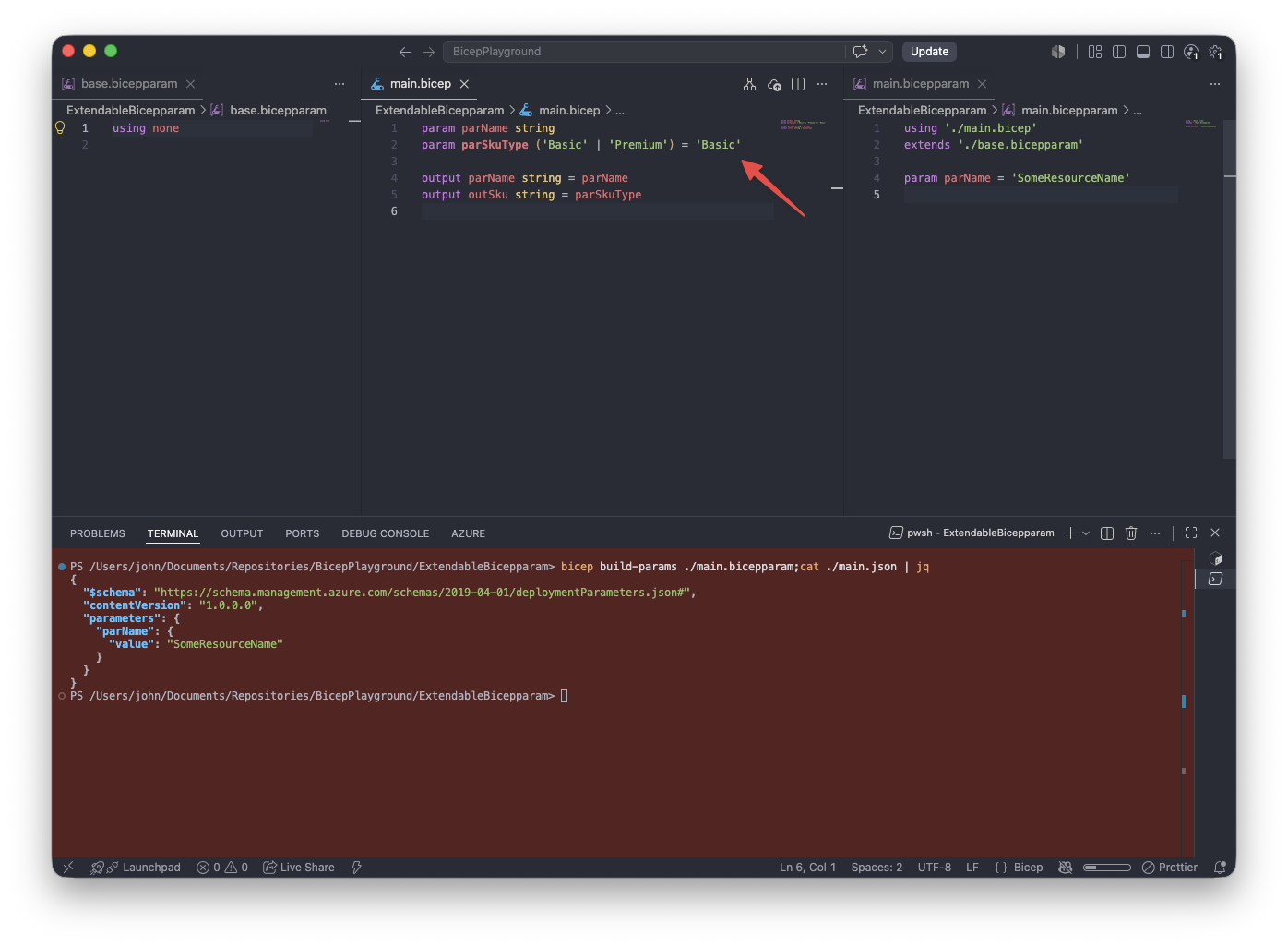The image size is (1288, 946).
Task: Kill terminal using the trash icon
Action: (x=1131, y=533)
